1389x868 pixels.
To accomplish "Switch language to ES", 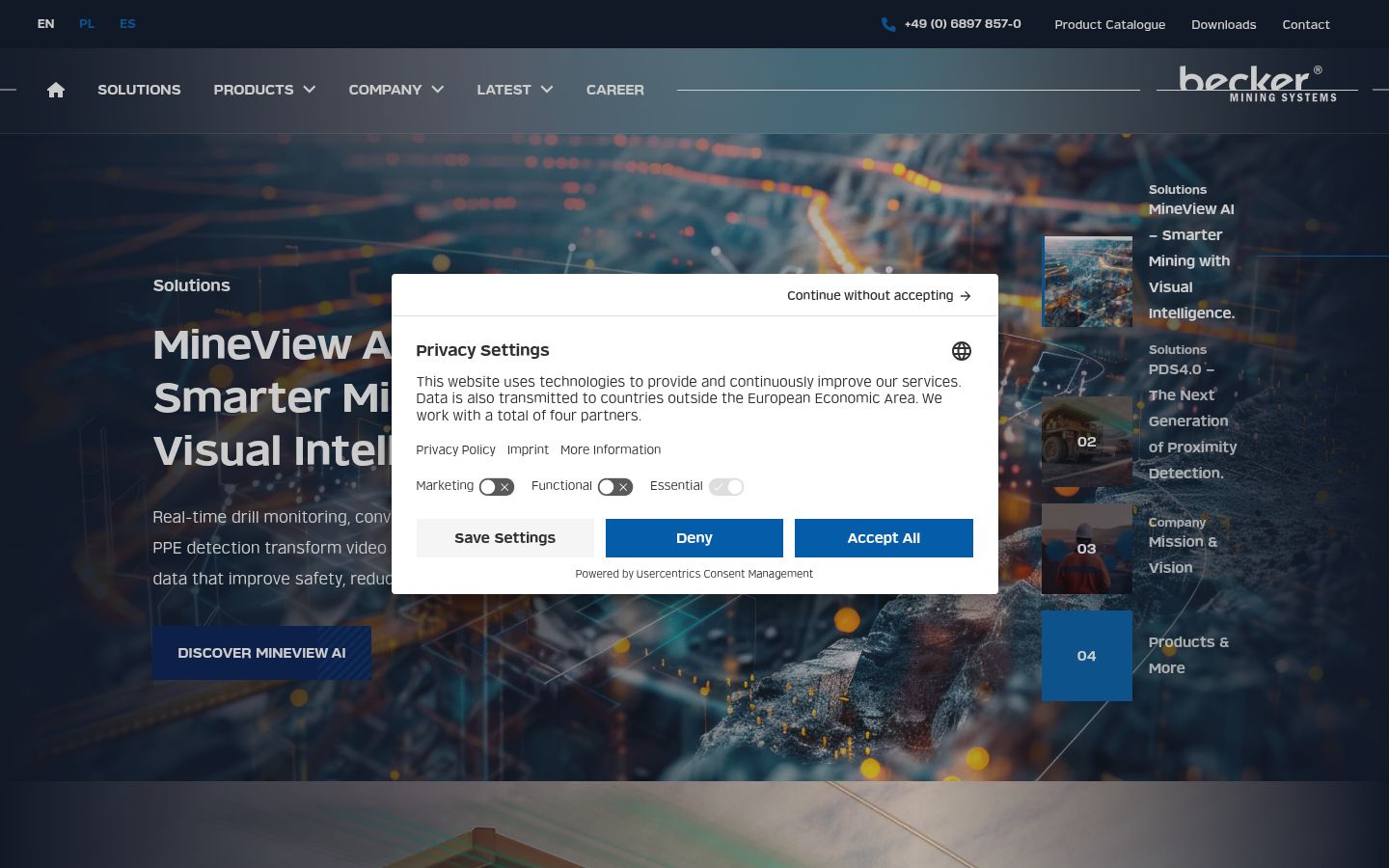I will [x=127, y=24].
